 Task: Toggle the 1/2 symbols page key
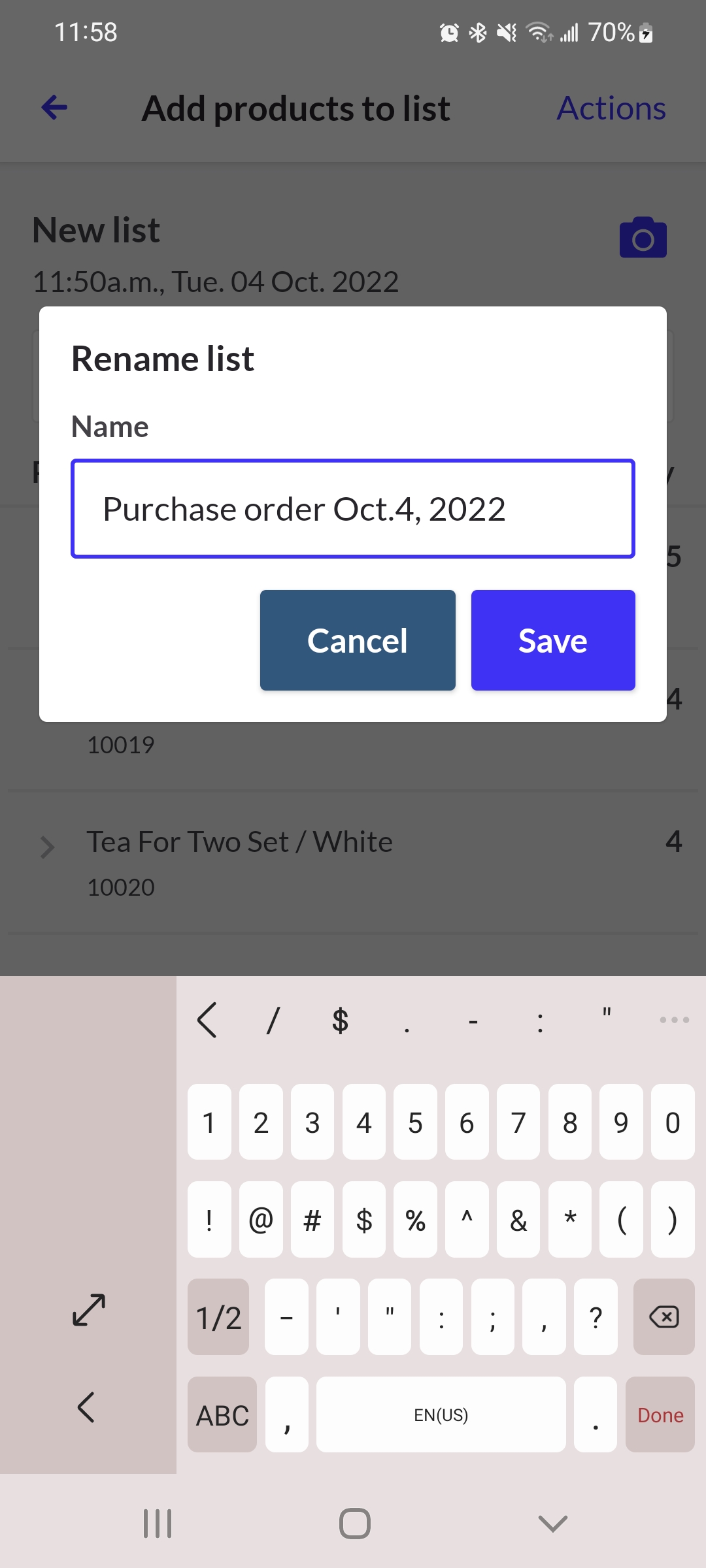tap(218, 1317)
